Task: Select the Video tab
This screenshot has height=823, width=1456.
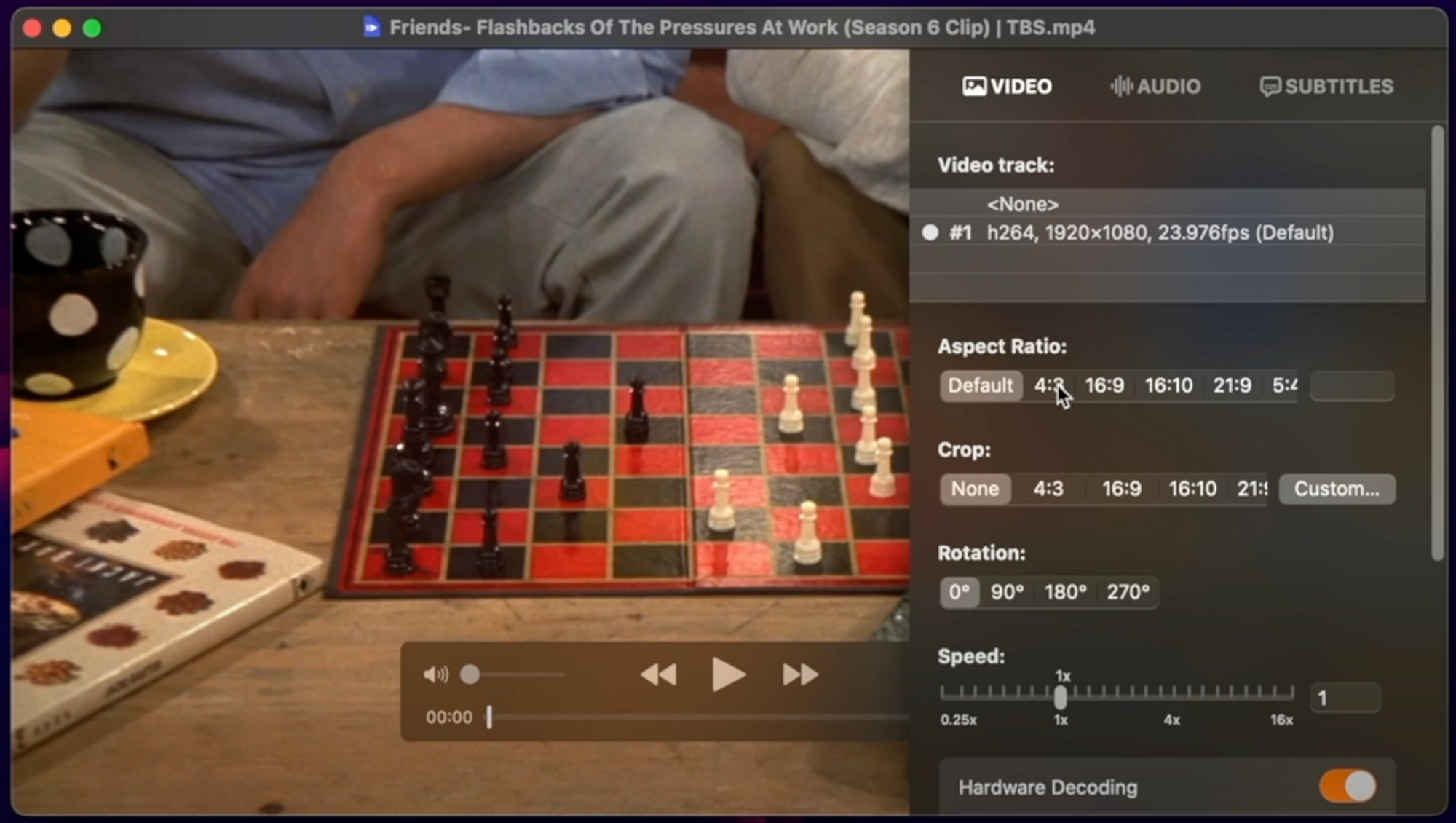Action: [x=1007, y=87]
